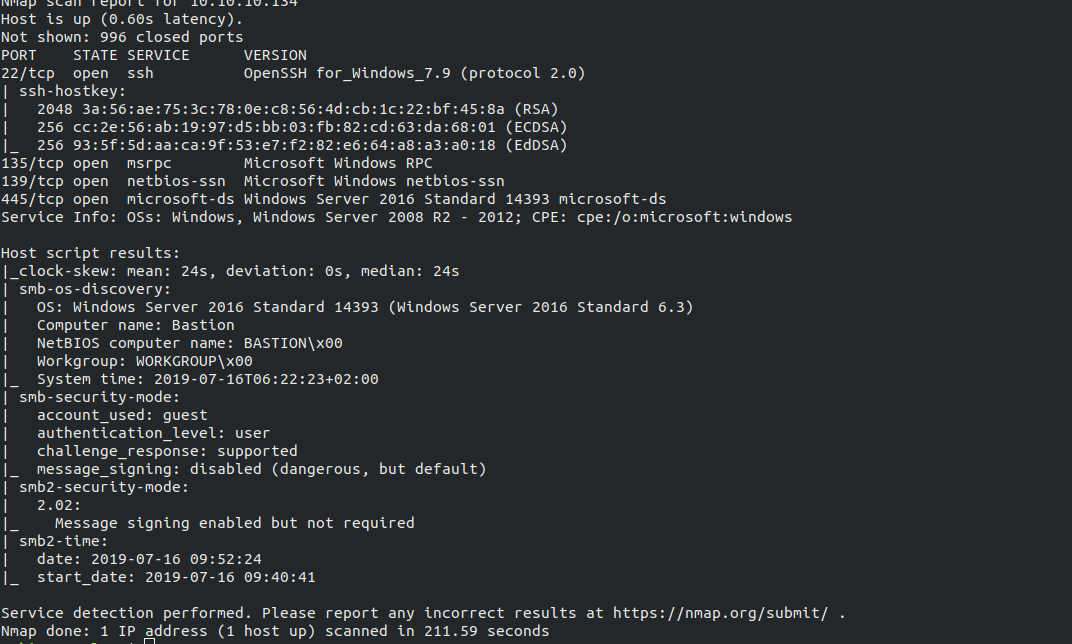The image size is (1072, 644).
Task: Click the 135/tcp msrpc port line
Action: point(217,163)
